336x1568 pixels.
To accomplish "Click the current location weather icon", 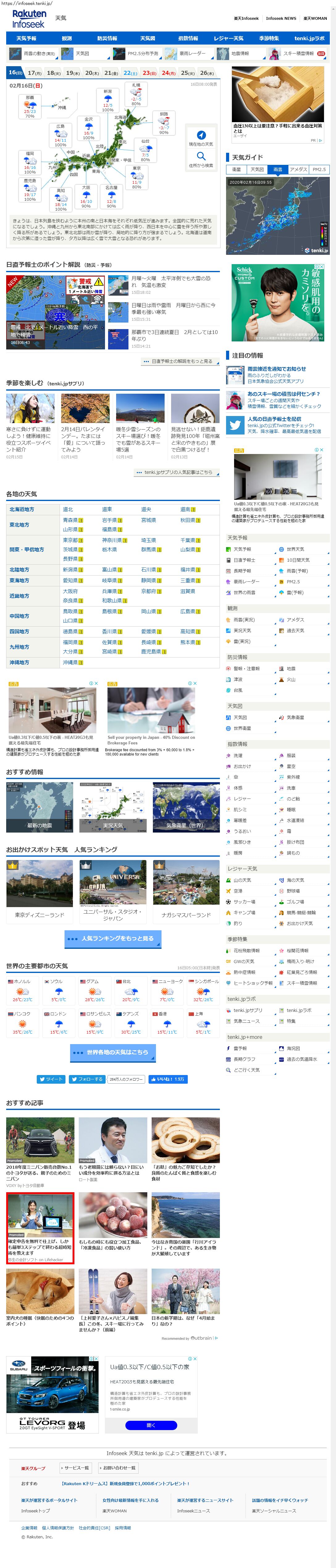I will click(200, 135).
